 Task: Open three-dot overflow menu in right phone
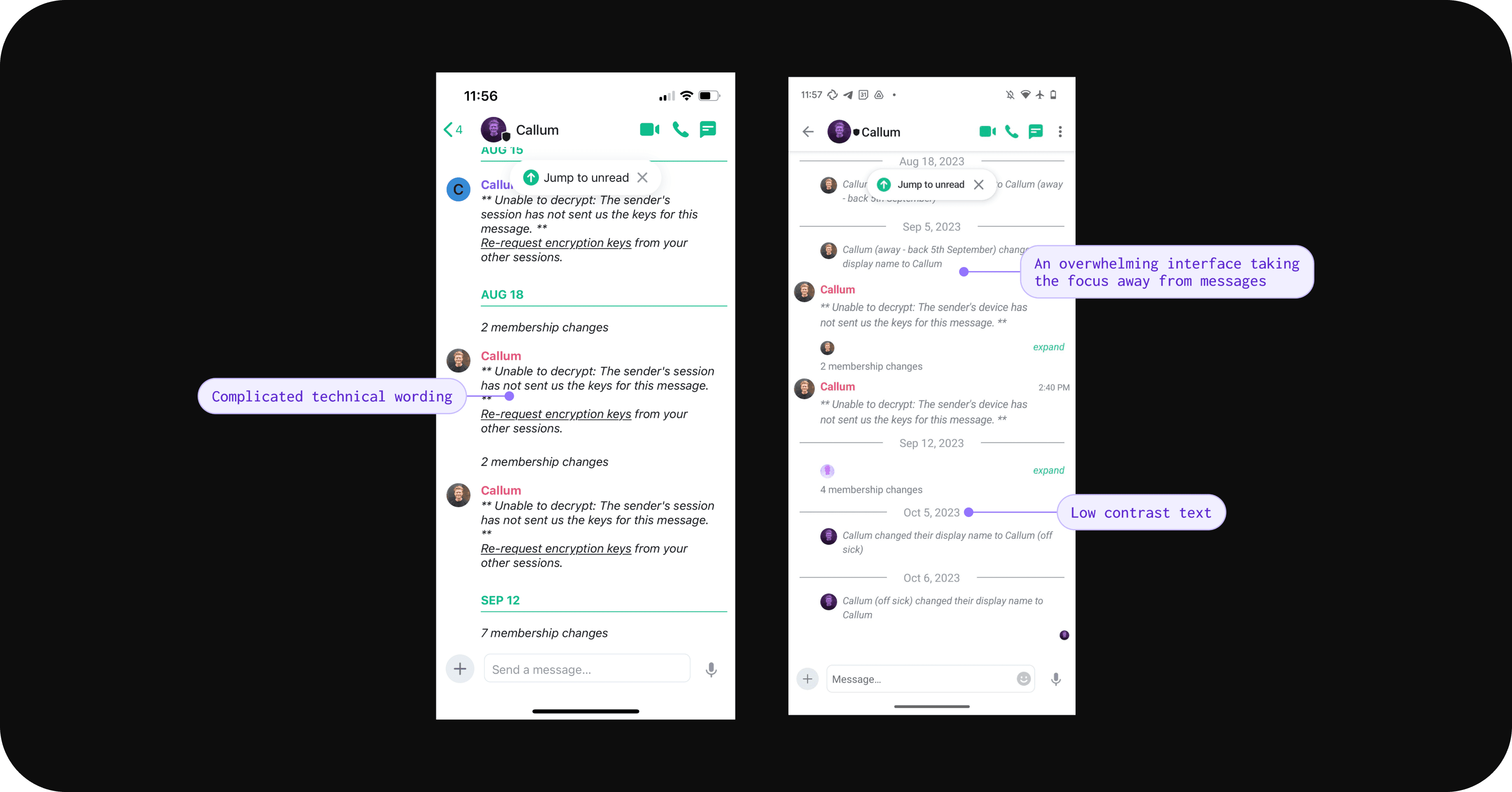[x=1060, y=131]
